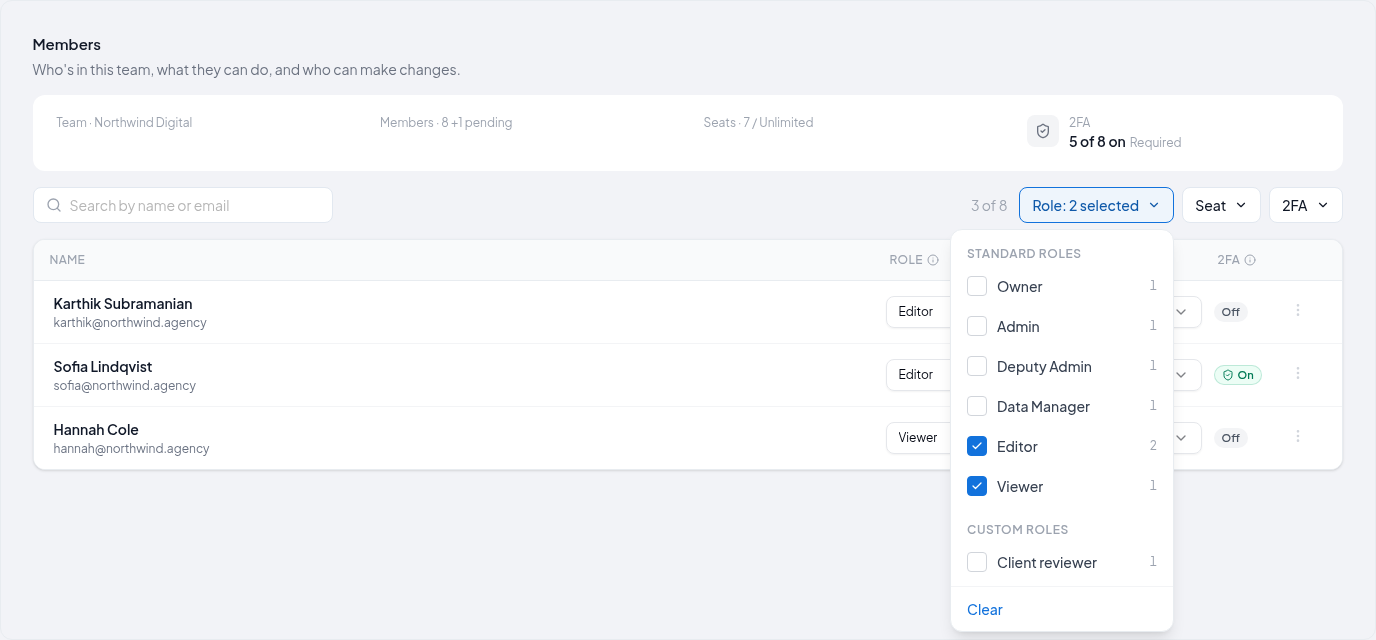
Task: Change Sofia Lindqvist's Editor role dropdown
Action: coord(918,375)
